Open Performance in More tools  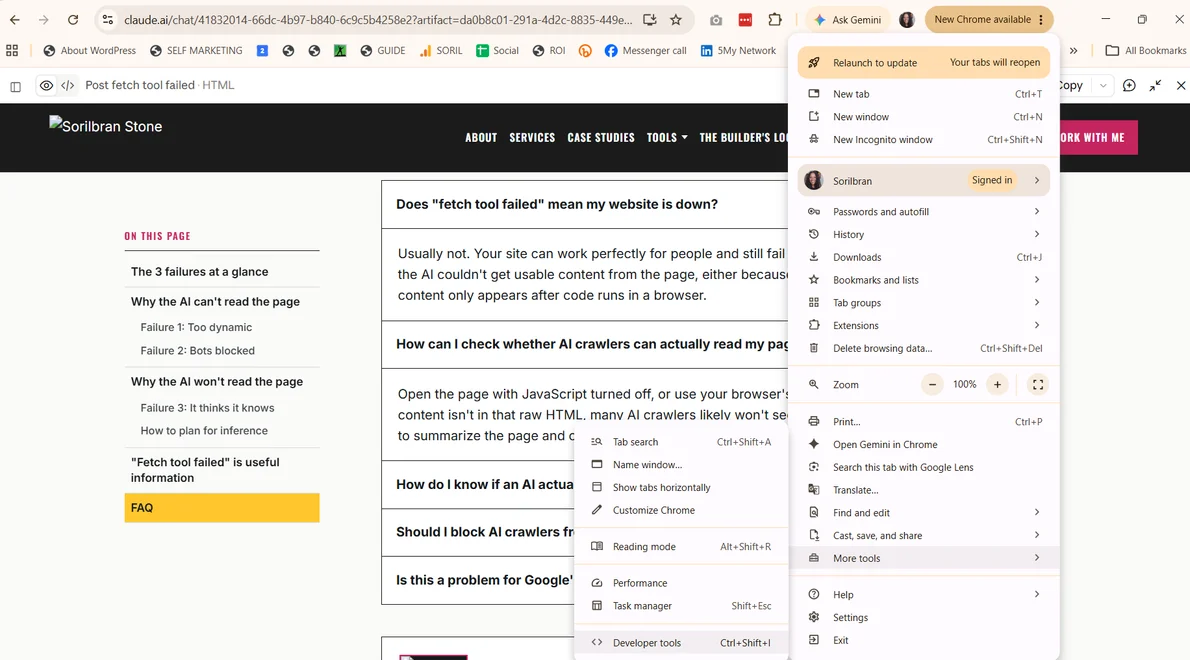coord(681,583)
